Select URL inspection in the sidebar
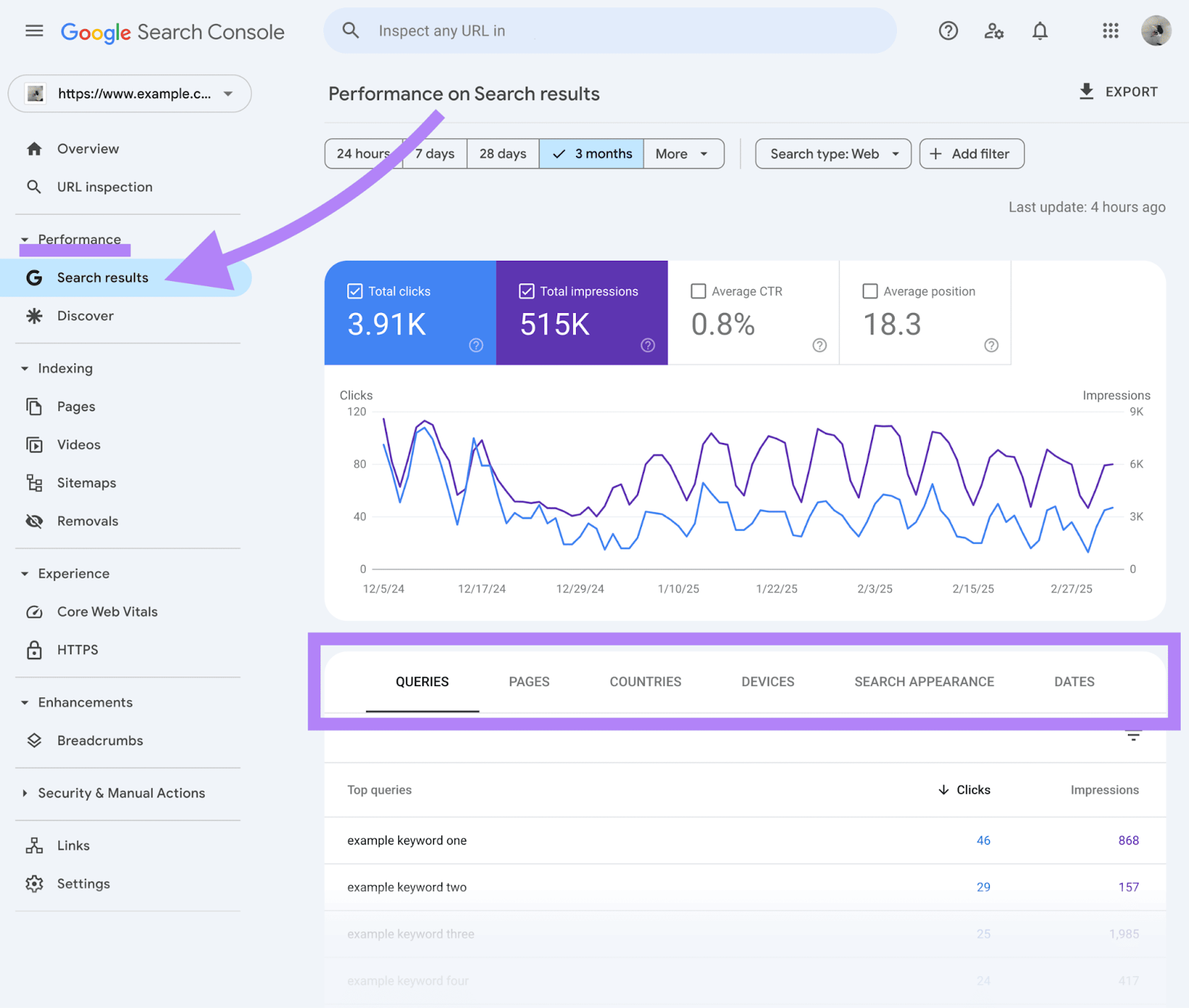The image size is (1189, 1008). pos(104,187)
